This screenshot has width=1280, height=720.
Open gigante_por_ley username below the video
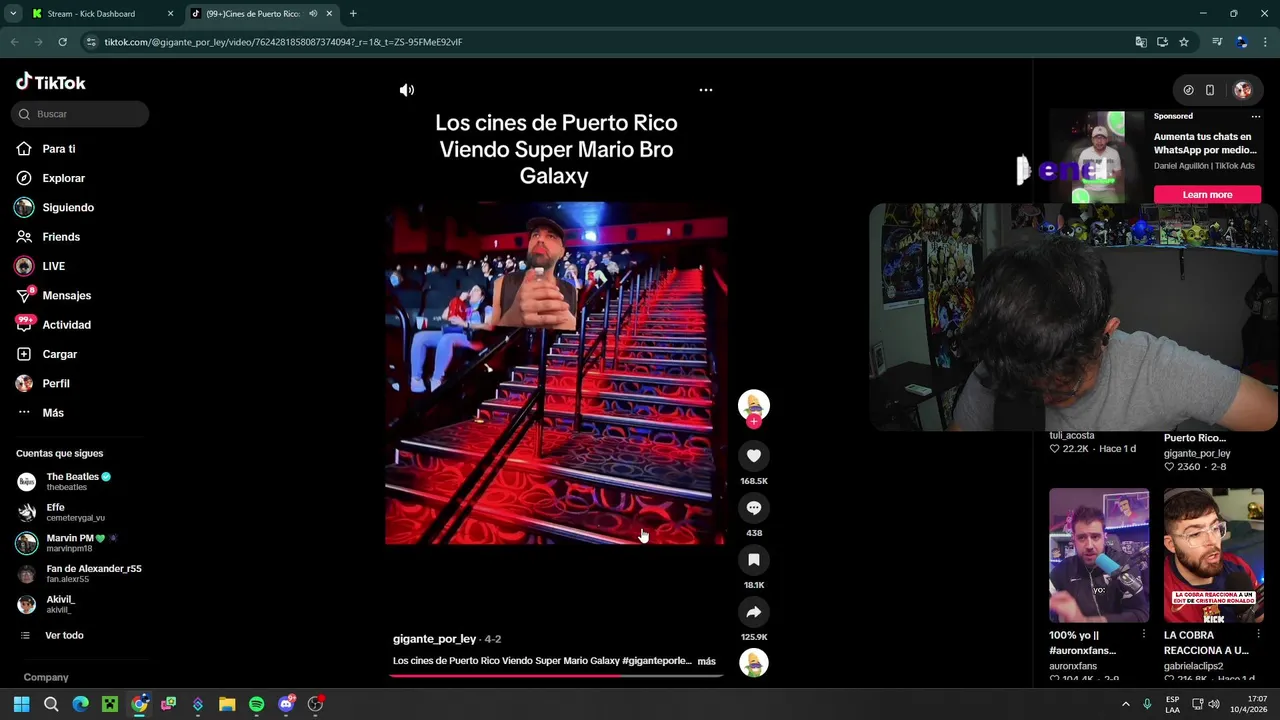pos(434,639)
